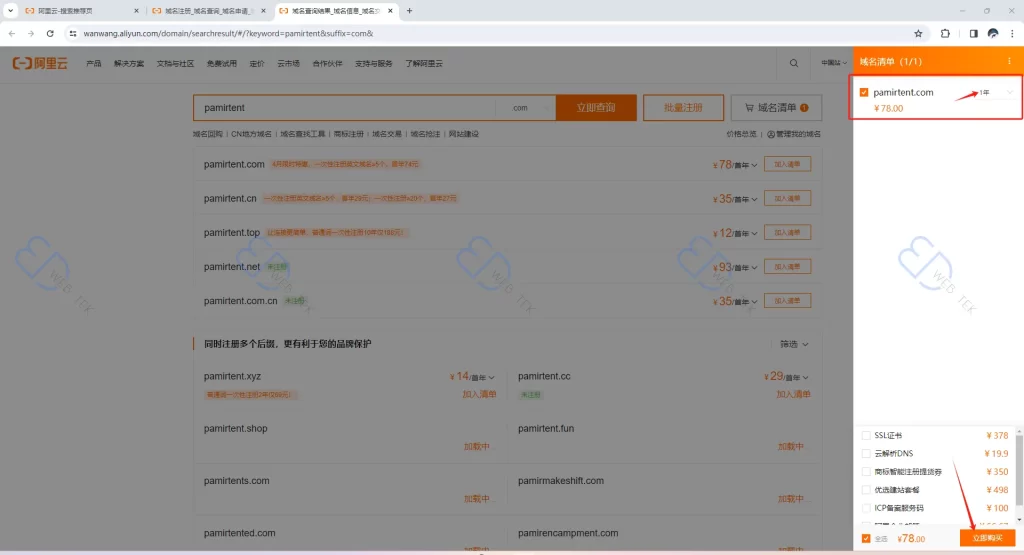Open the .com suffix dropdown in search
The image size is (1024, 555).
coord(526,108)
